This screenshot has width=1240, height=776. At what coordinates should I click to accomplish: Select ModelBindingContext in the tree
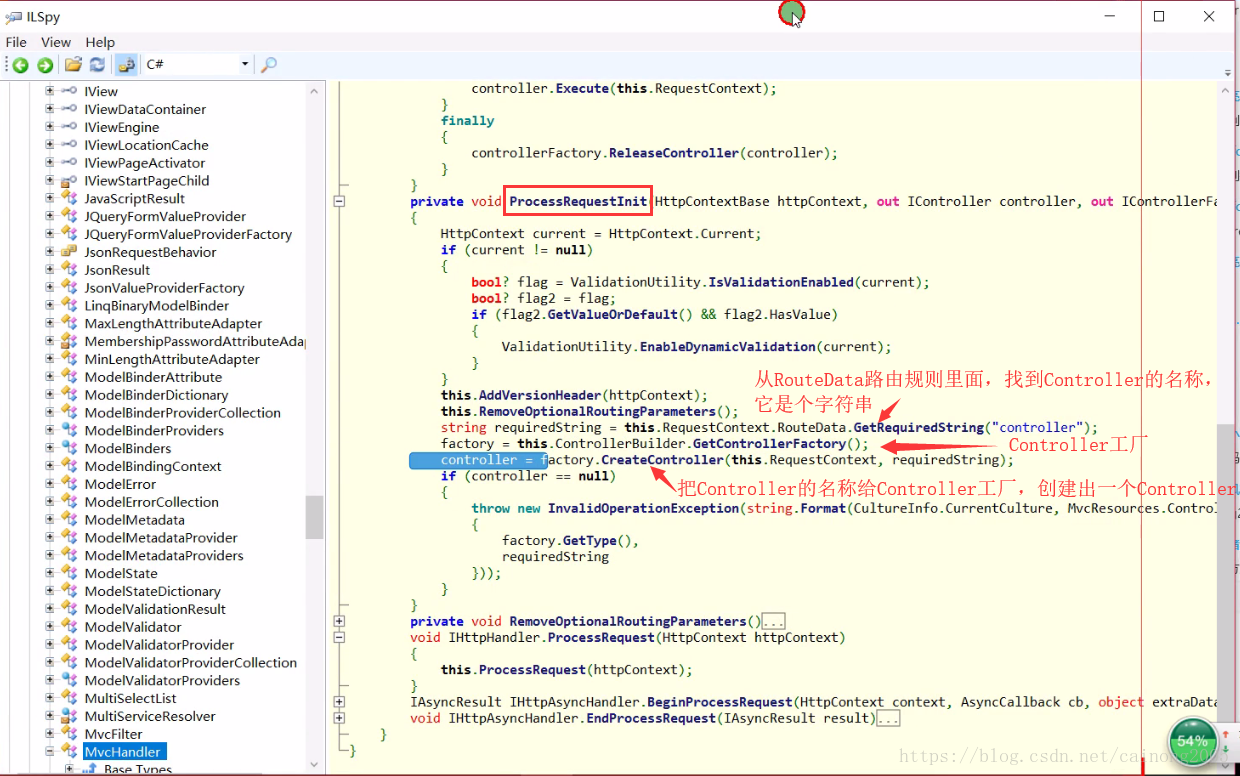click(153, 466)
